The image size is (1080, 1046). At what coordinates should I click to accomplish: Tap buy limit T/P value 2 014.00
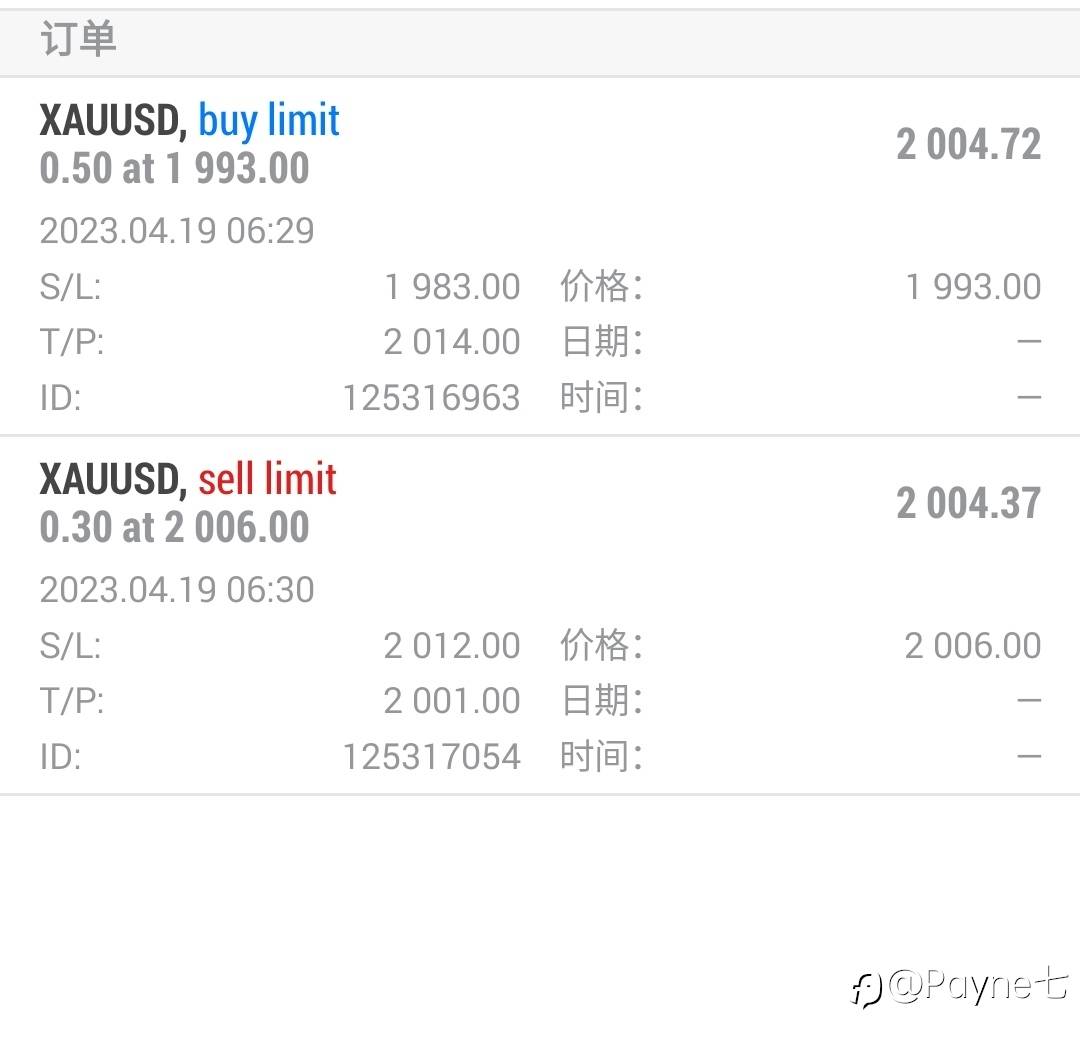pos(452,342)
